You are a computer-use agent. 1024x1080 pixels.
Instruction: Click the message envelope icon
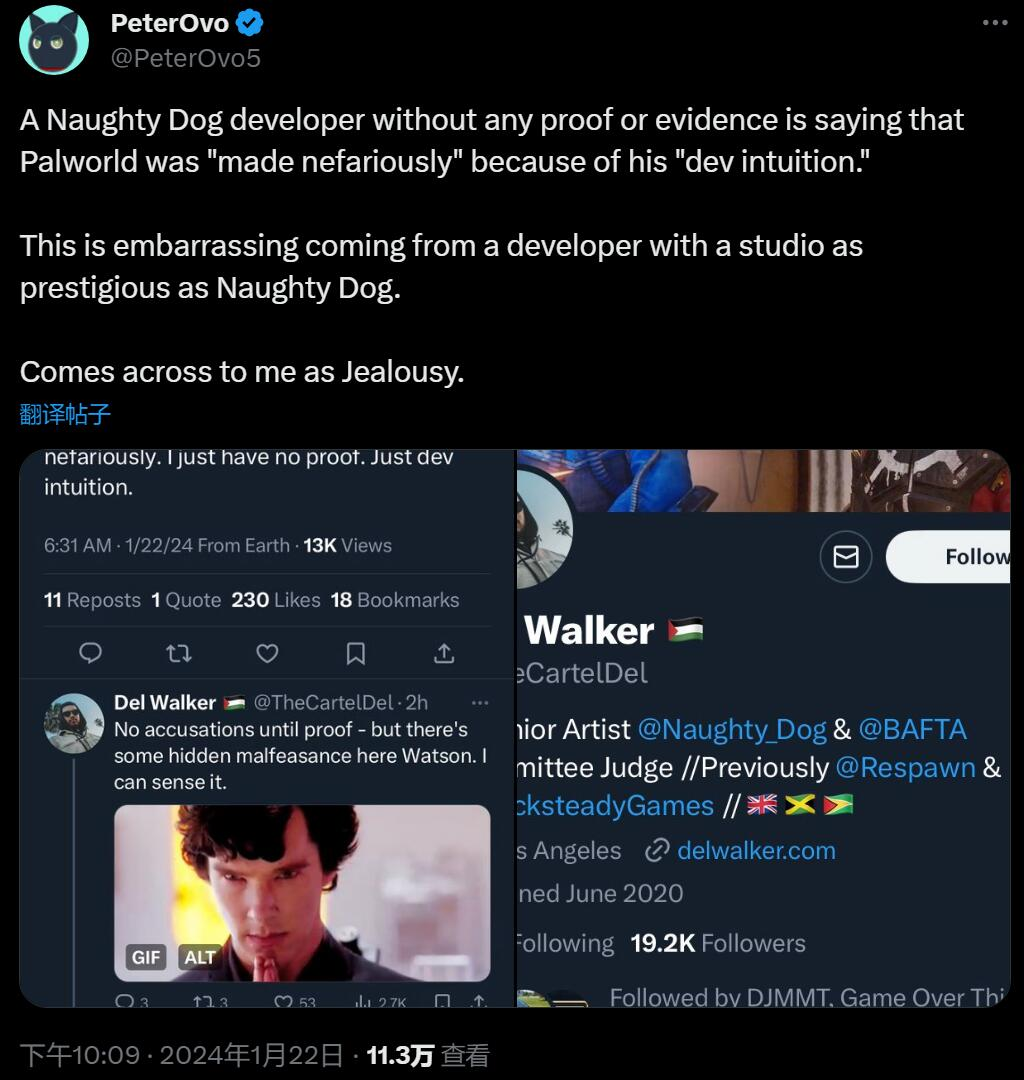846,557
